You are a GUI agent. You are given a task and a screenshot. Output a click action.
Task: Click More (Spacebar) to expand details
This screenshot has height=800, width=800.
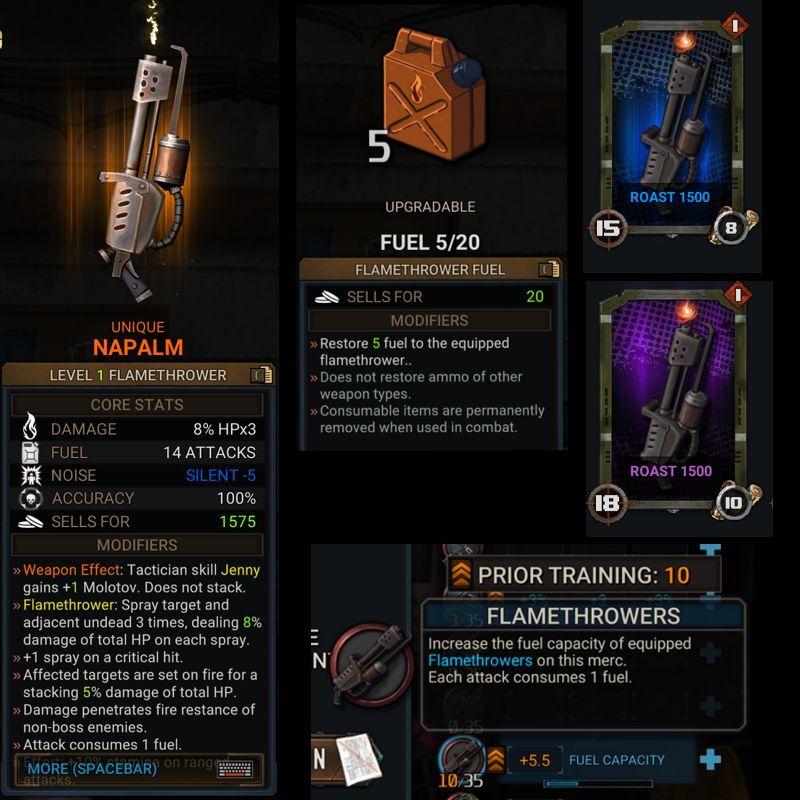(92, 768)
